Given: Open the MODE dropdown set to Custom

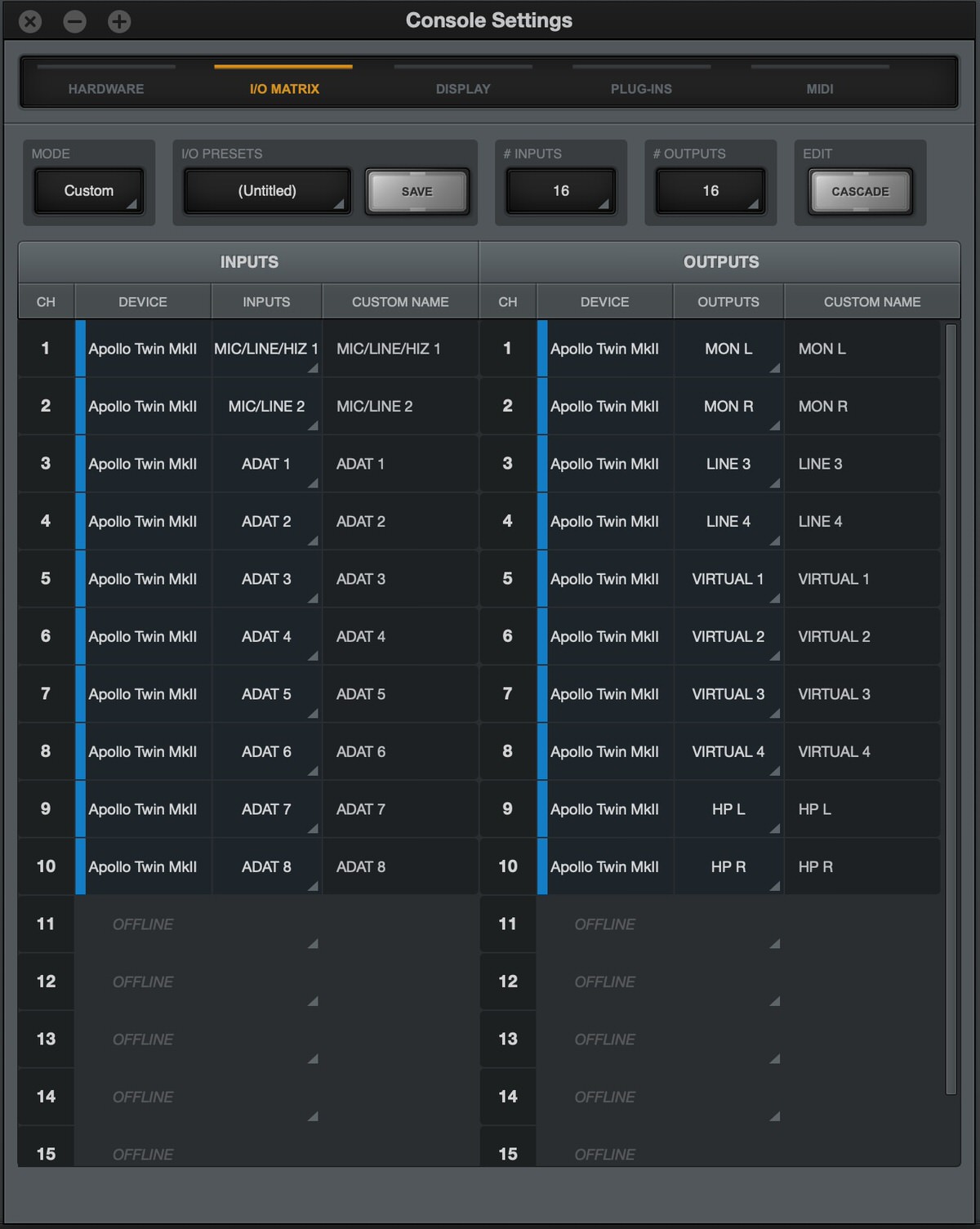Looking at the screenshot, I should tap(89, 191).
